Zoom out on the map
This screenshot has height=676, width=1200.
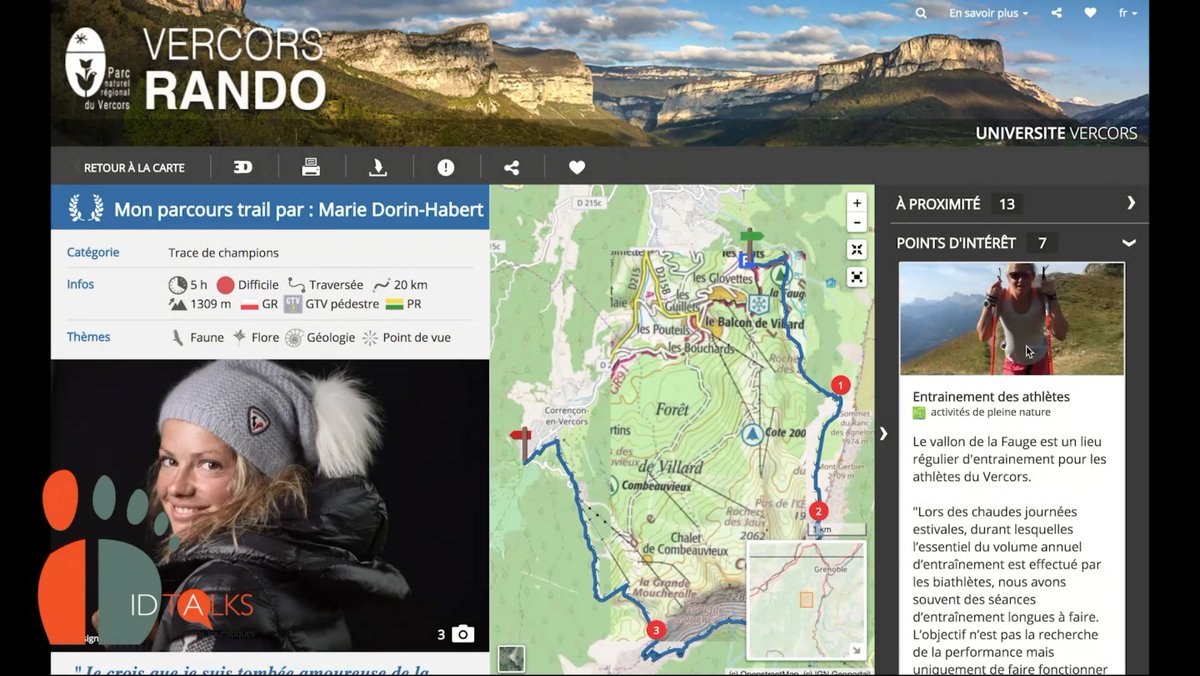[x=857, y=222]
